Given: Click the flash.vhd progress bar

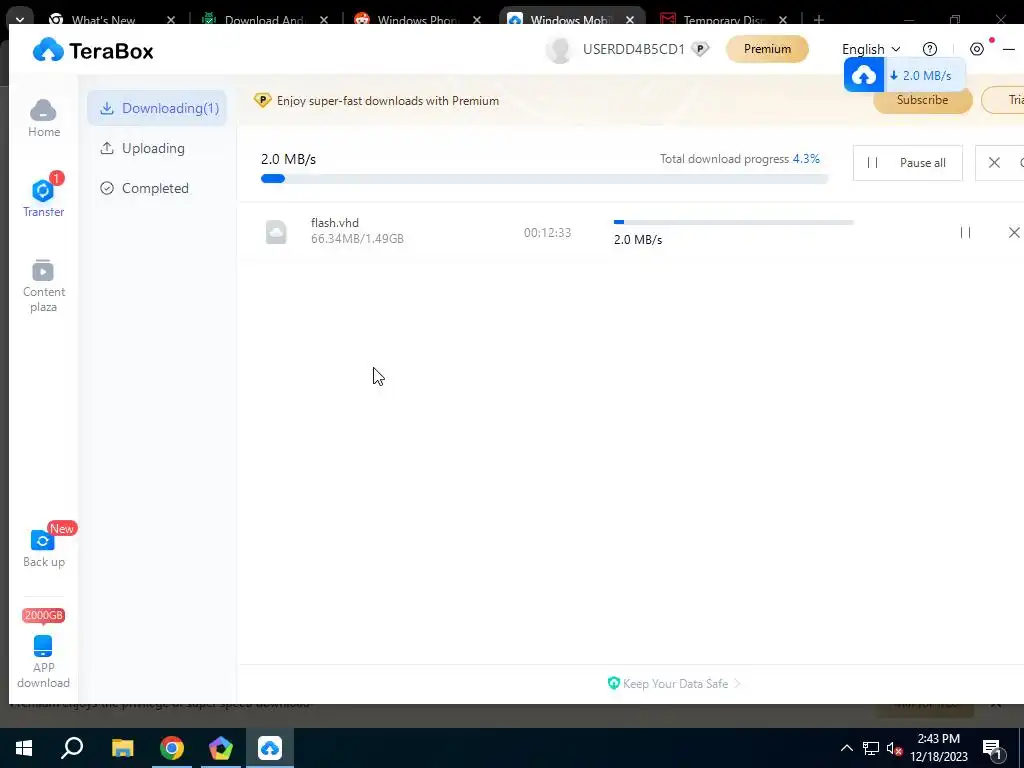Looking at the screenshot, I should pyautogui.click(x=733, y=223).
